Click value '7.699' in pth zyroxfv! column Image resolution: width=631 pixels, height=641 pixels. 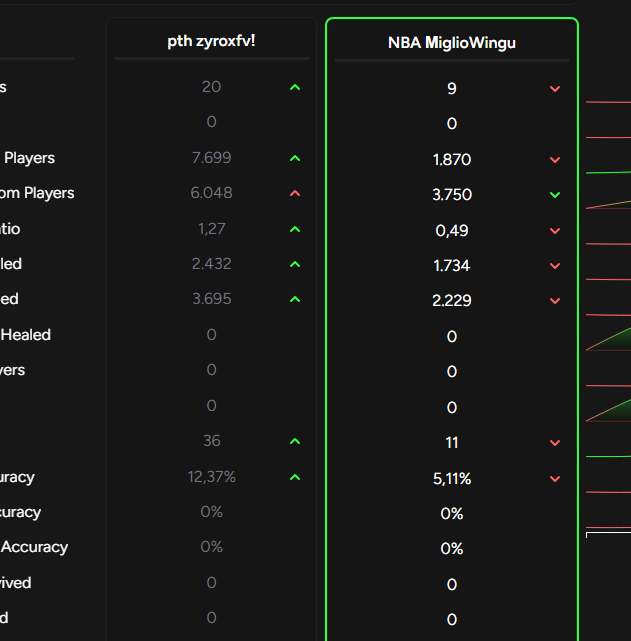(x=211, y=158)
